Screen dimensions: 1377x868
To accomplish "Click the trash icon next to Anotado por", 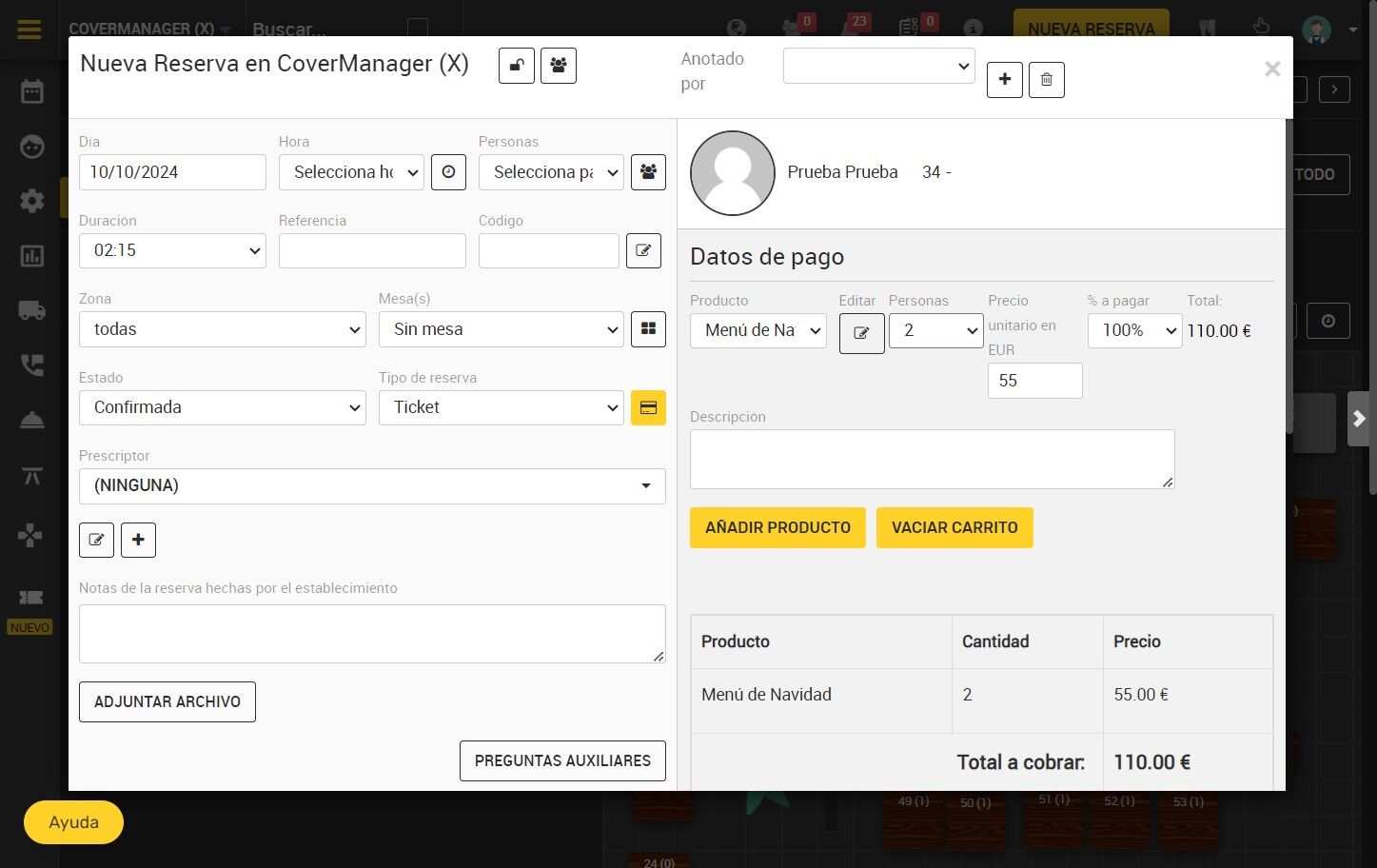I will (x=1046, y=80).
